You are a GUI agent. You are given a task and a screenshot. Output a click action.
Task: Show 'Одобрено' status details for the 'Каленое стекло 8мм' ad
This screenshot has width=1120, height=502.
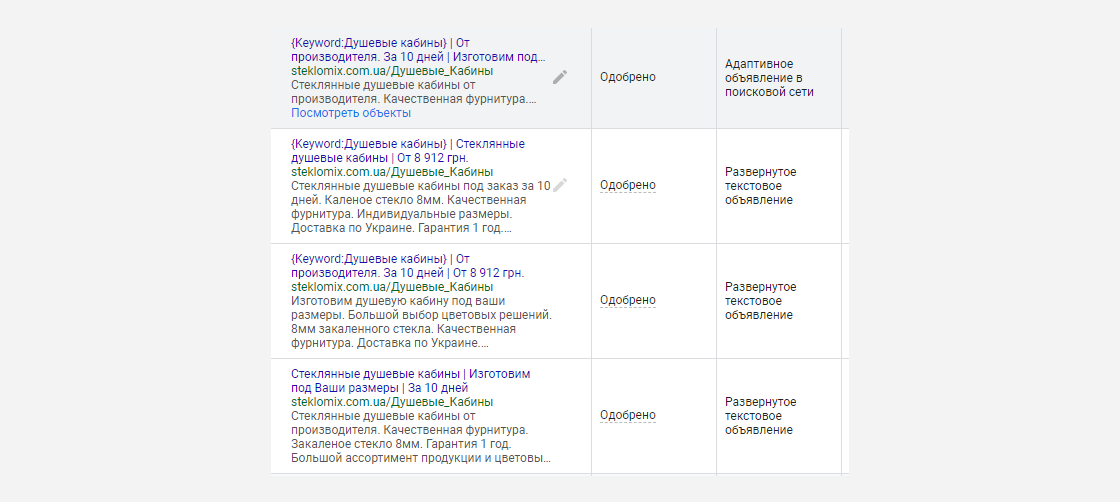628,185
